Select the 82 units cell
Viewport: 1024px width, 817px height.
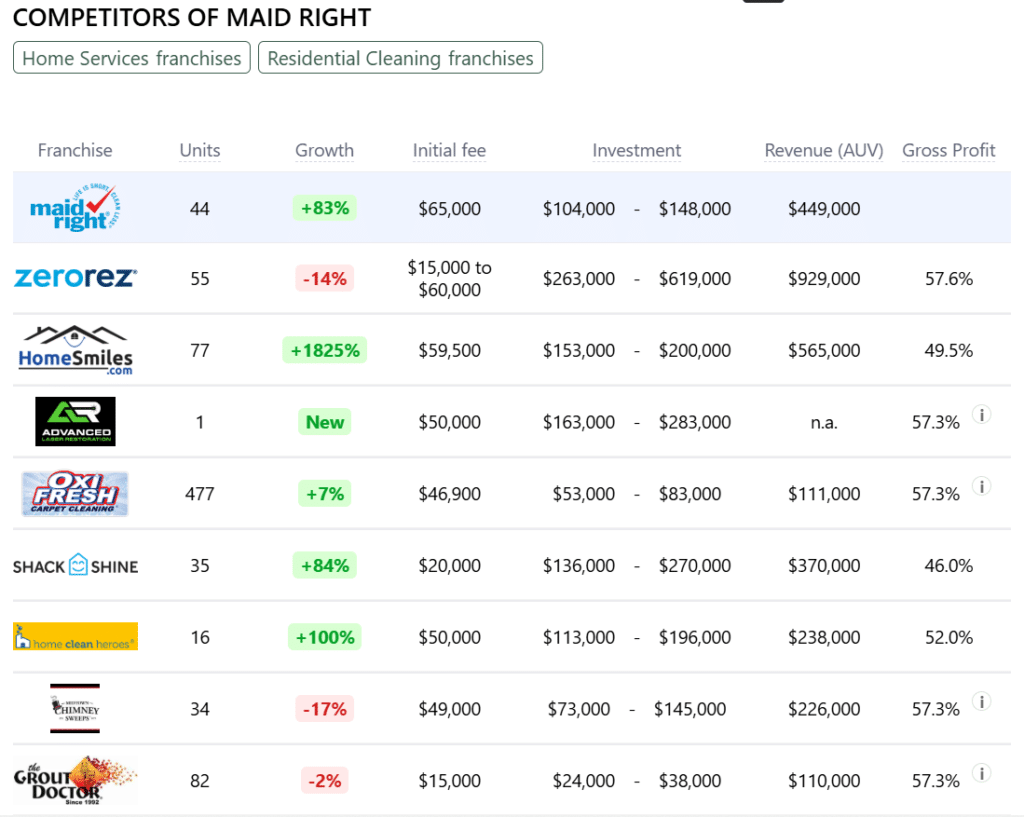pos(200,781)
